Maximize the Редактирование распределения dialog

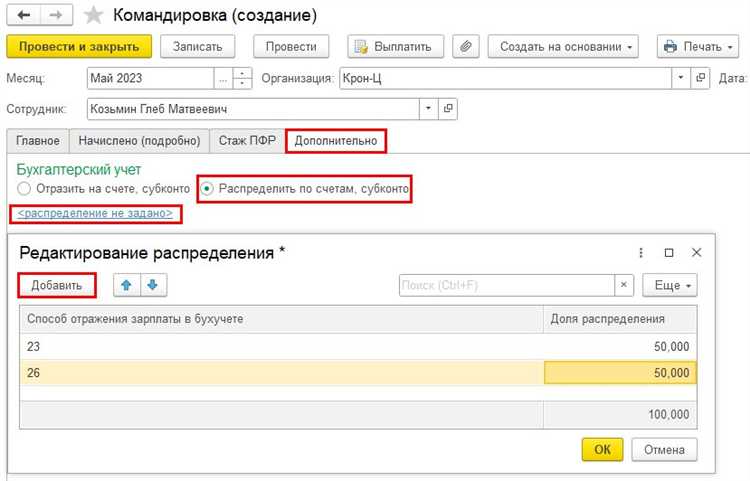click(x=669, y=252)
